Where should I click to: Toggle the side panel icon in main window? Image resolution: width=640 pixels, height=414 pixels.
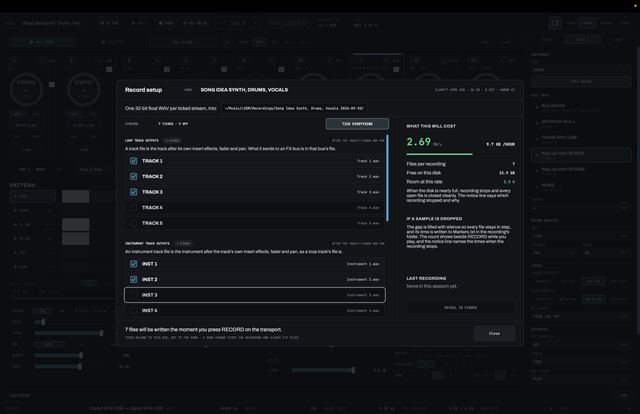[x=555, y=23]
